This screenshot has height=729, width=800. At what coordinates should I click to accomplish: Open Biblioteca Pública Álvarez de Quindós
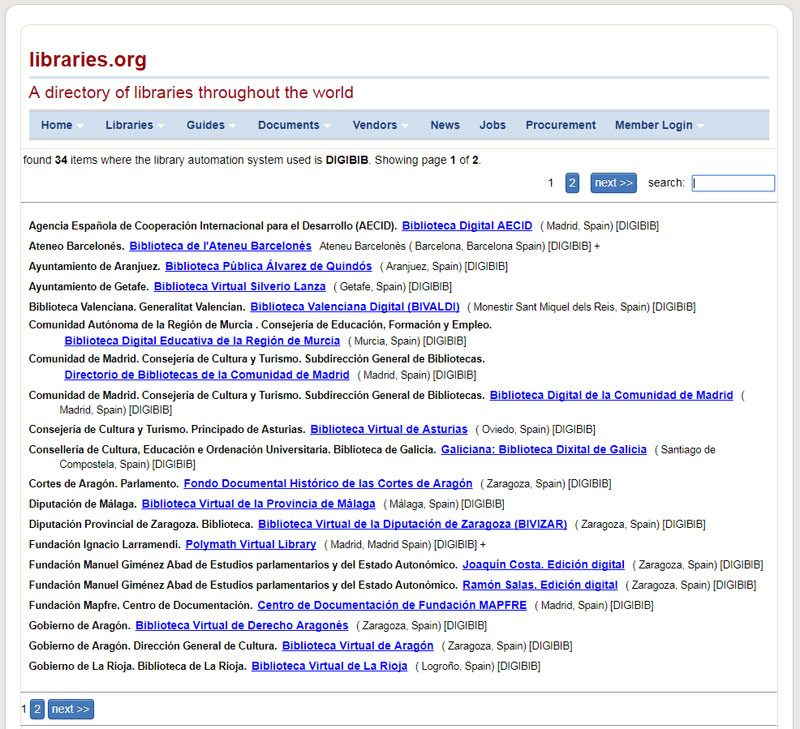coord(268,266)
